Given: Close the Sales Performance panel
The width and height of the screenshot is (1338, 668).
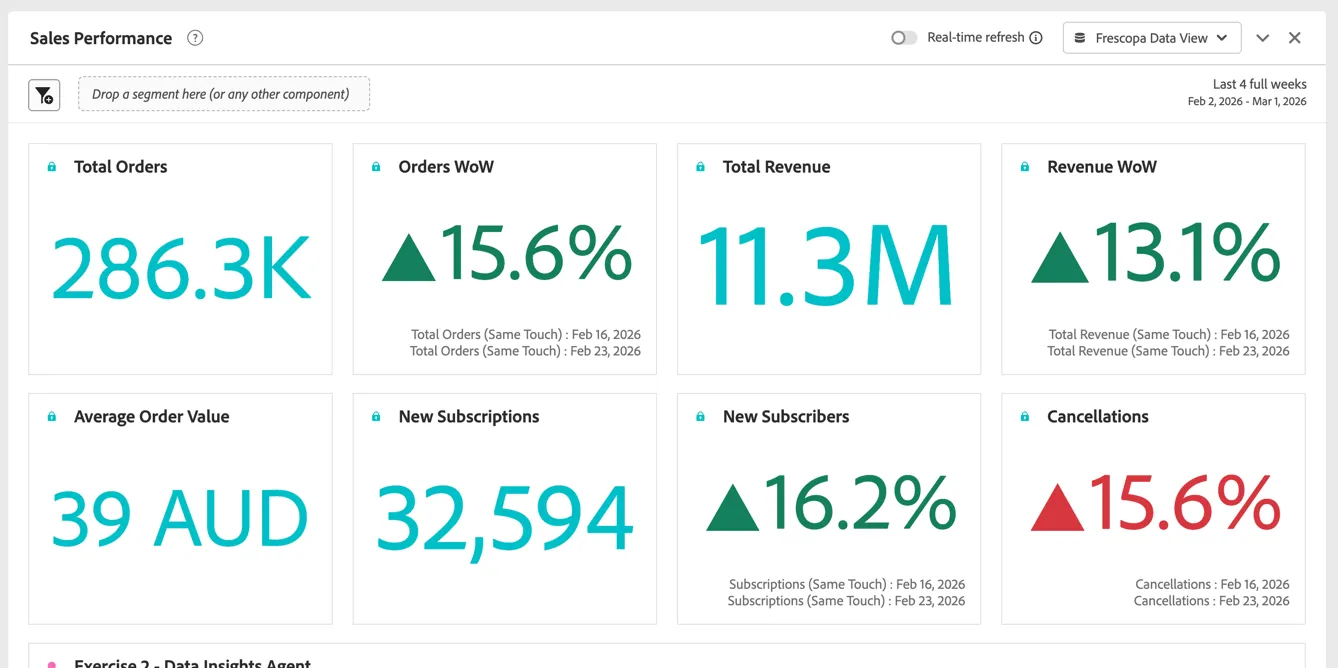Looking at the screenshot, I should pyautogui.click(x=1295, y=38).
